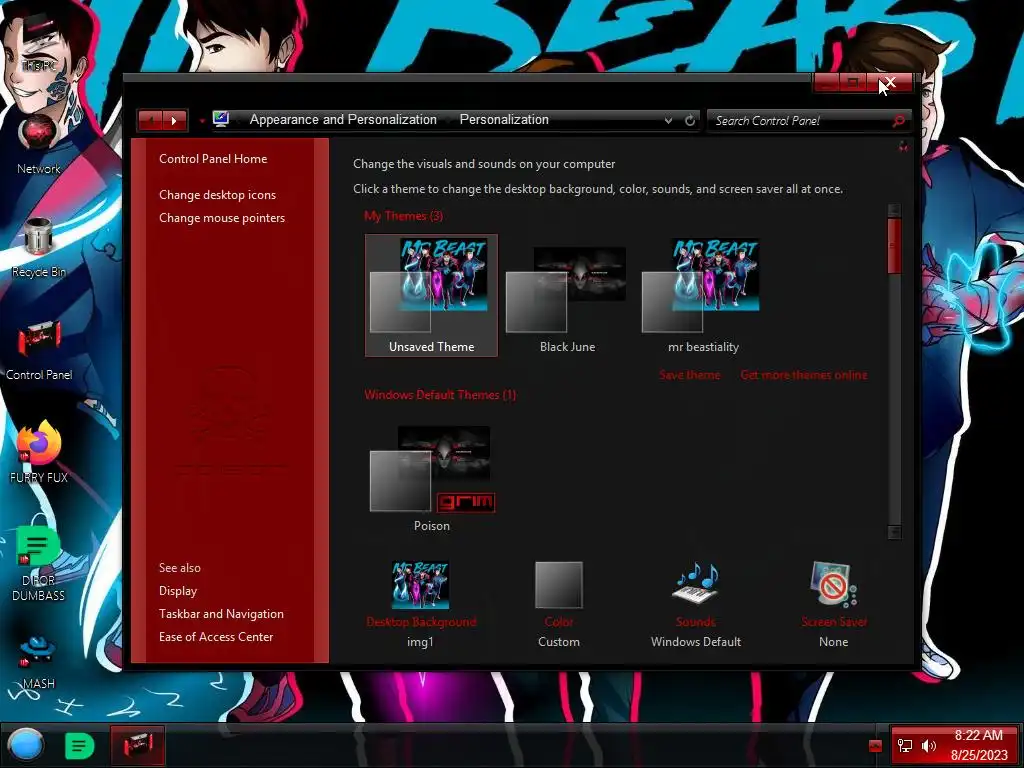Open Appearance and Personalization breadcrumb
The width and height of the screenshot is (1024, 768).
343,120
